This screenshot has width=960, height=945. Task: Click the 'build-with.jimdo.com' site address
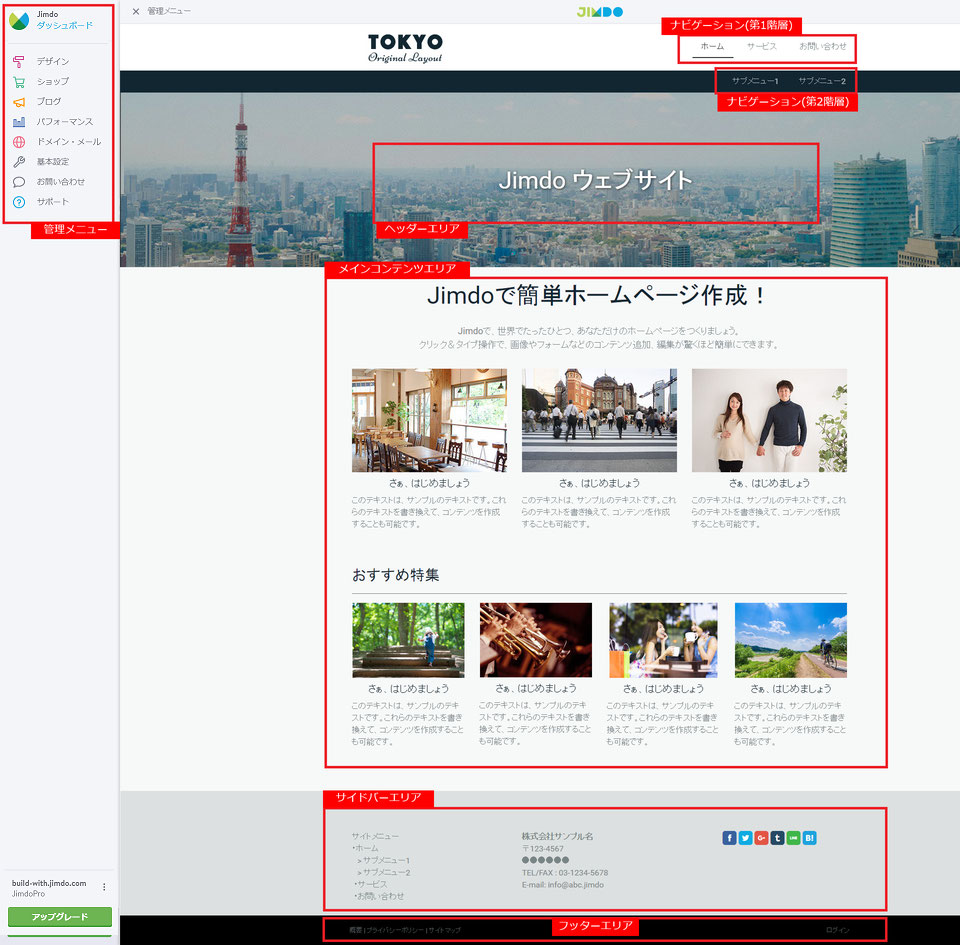[49, 883]
